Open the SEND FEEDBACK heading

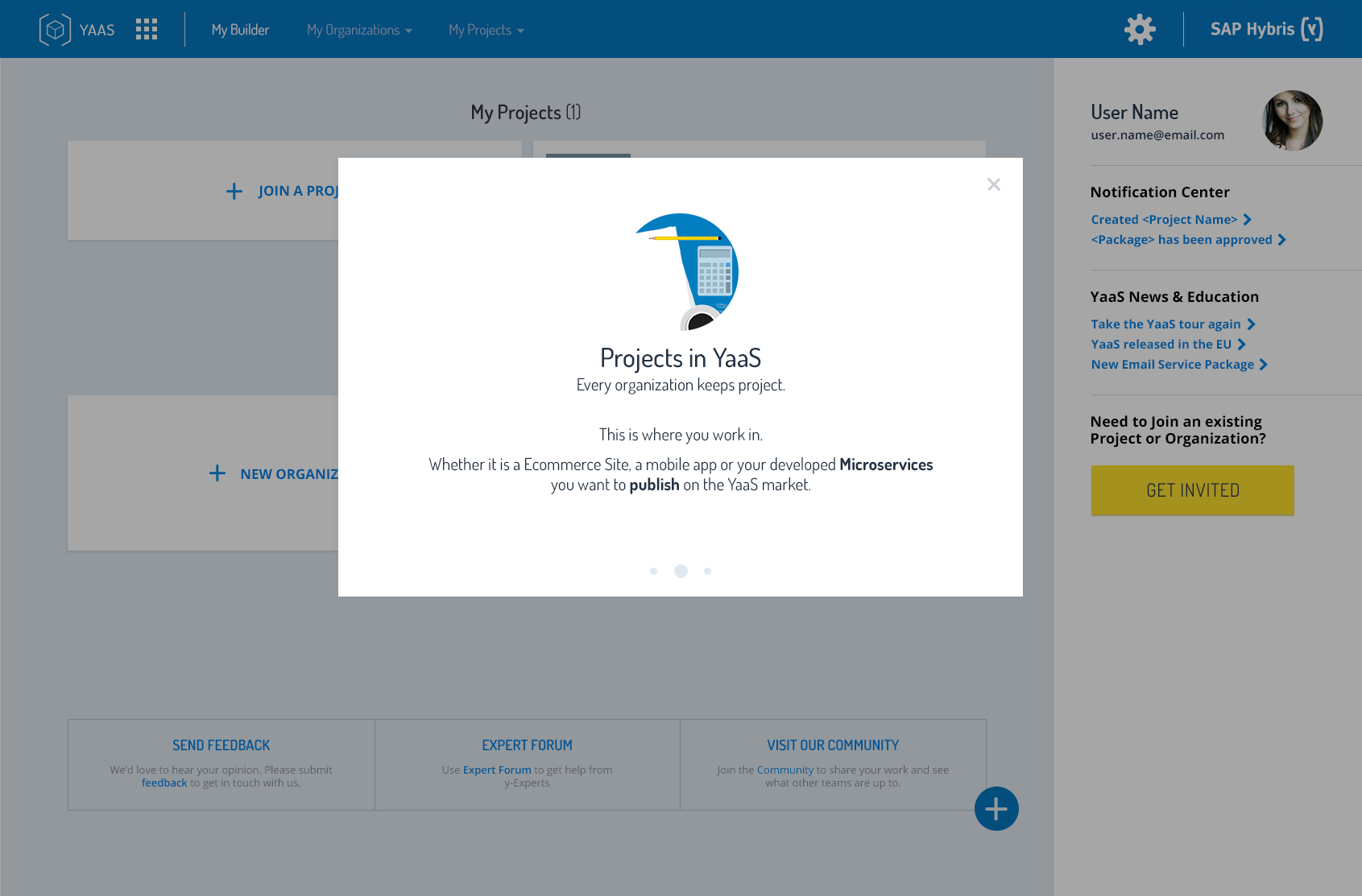pos(221,745)
